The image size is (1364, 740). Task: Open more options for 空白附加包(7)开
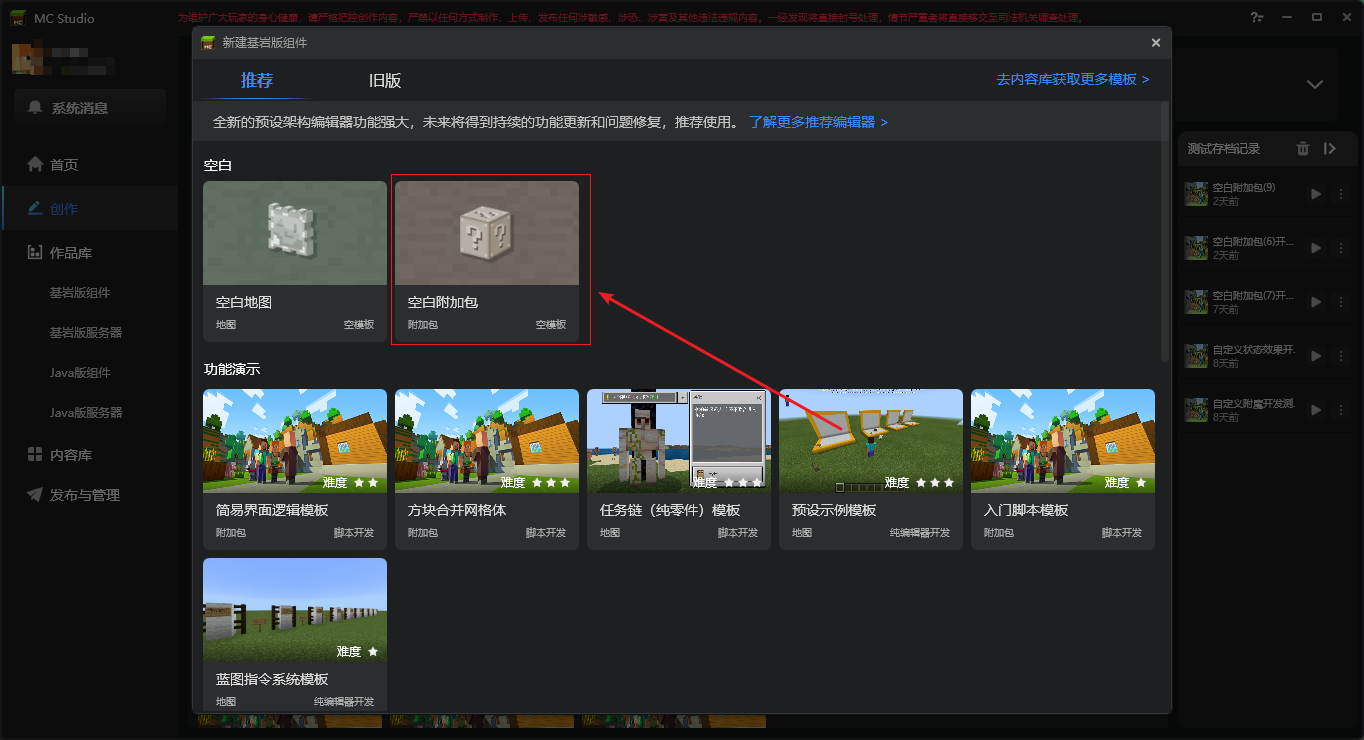point(1341,302)
